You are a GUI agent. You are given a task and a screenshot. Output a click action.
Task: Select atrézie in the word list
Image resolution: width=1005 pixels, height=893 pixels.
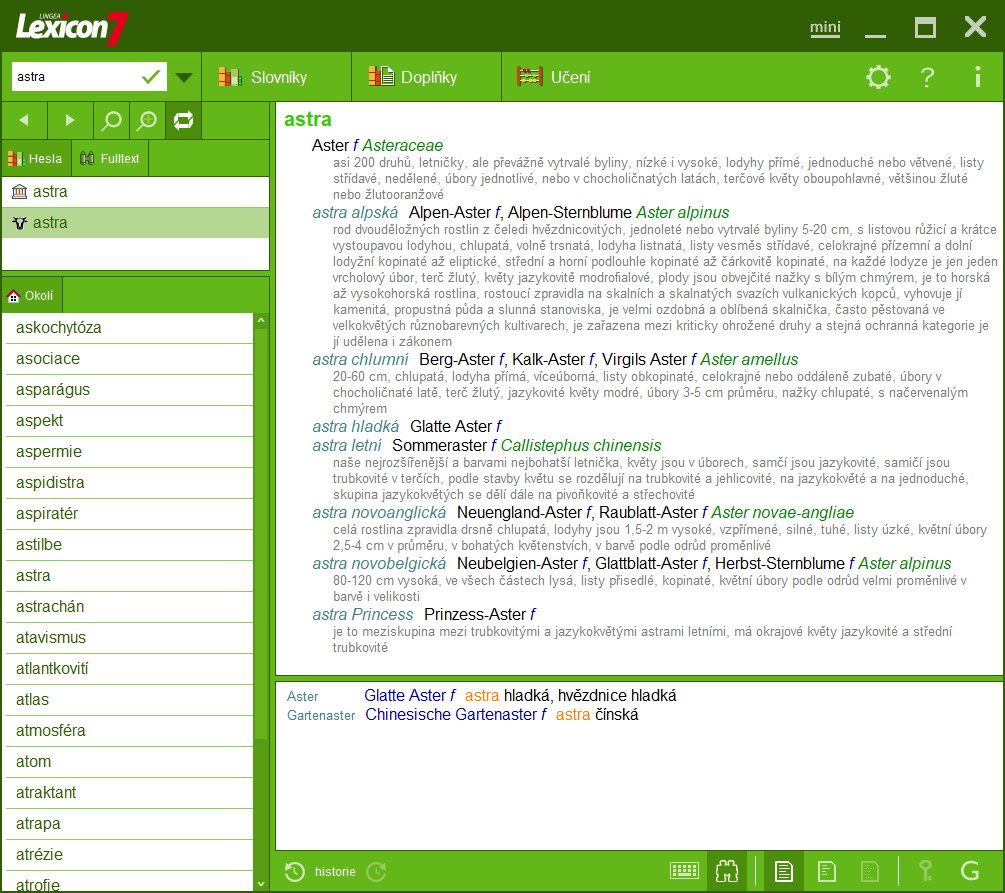click(x=128, y=855)
